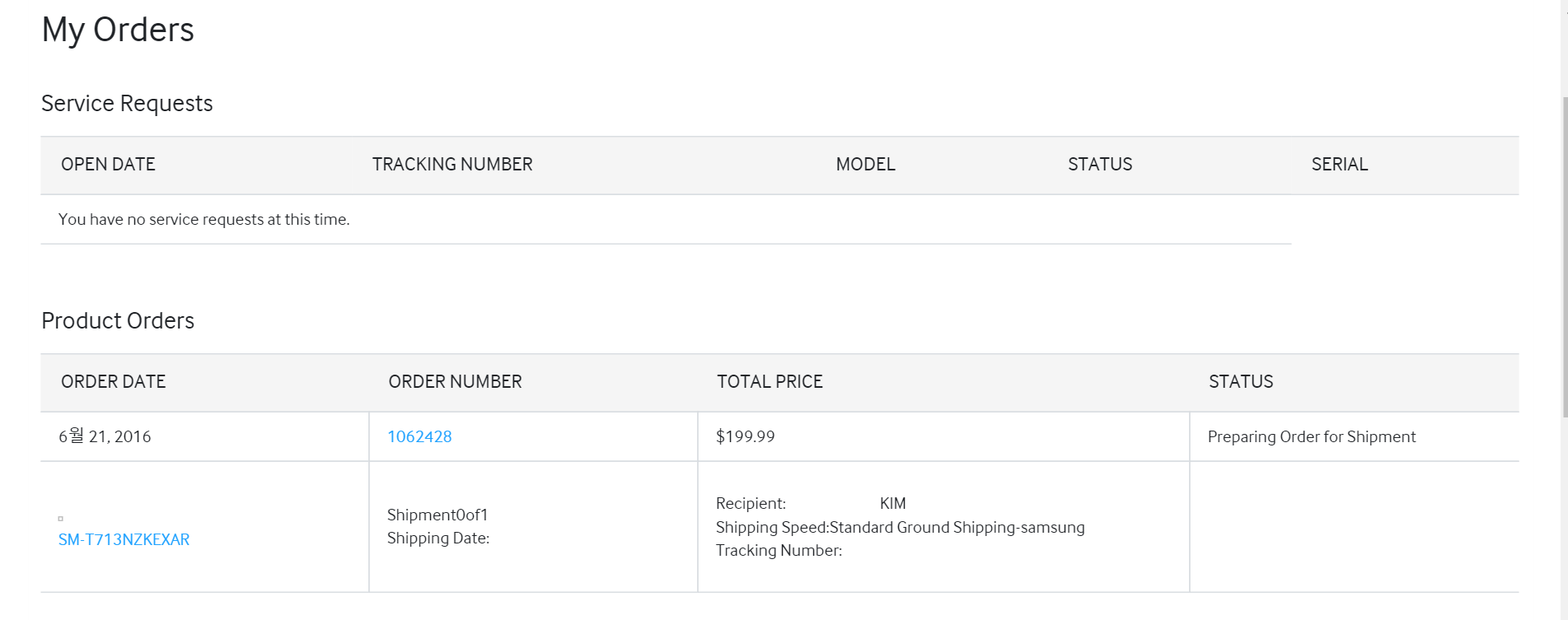This screenshot has width=1568, height=620.
Task: Click the 'no service requests' message
Action: (x=204, y=219)
